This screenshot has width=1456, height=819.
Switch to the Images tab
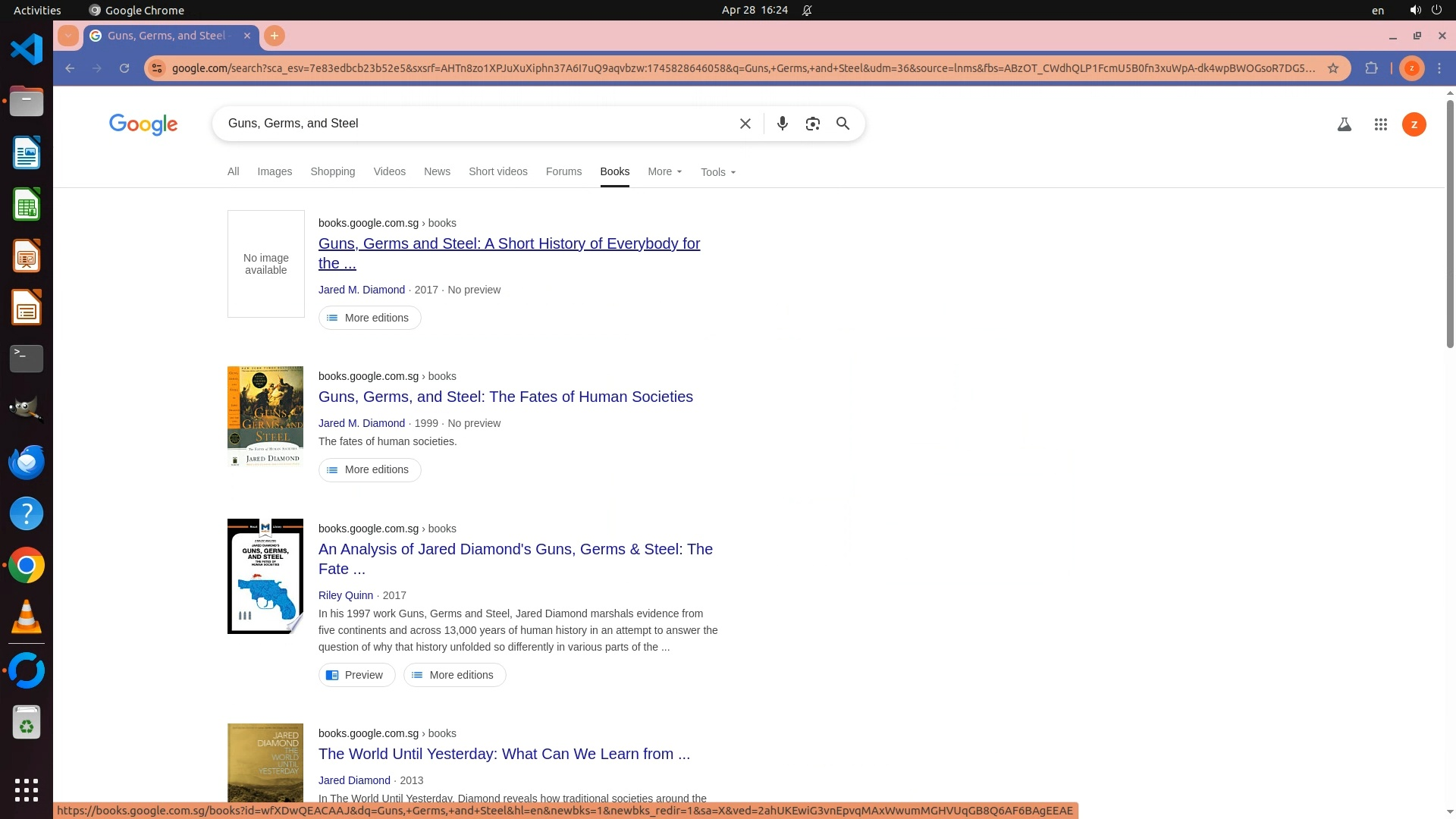coord(275,172)
